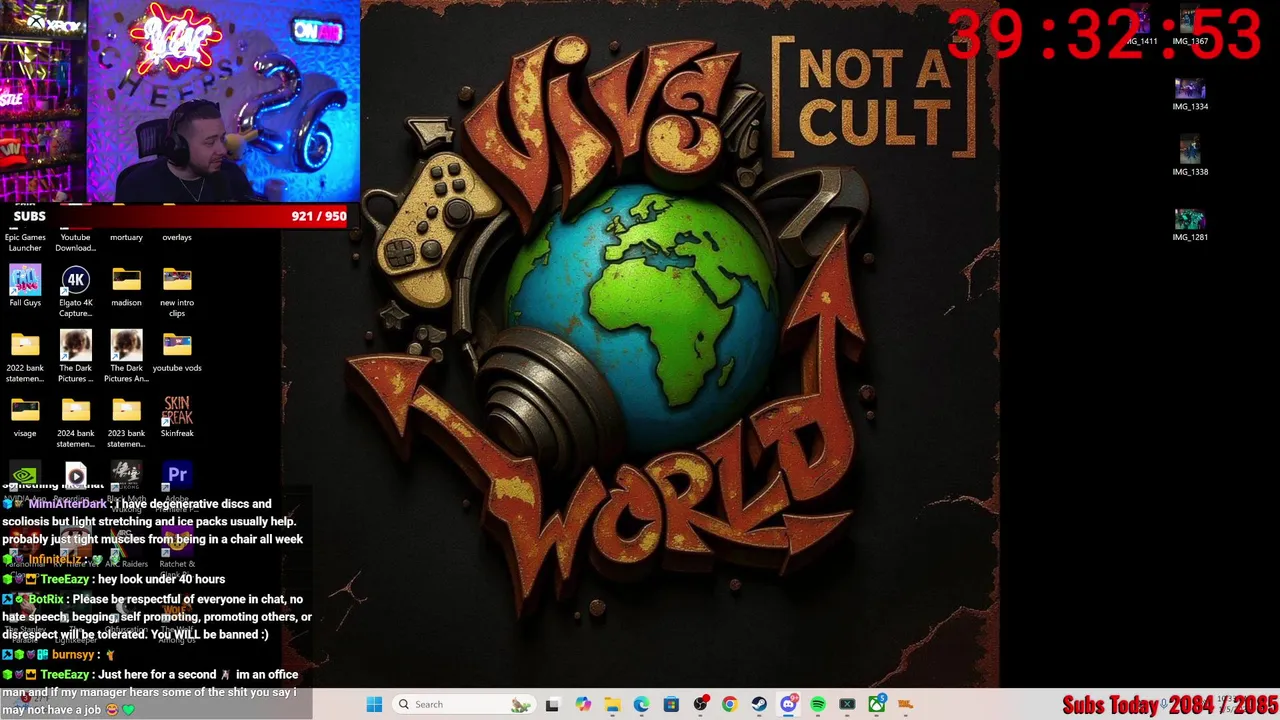This screenshot has height=720, width=1280.
Task: Launch the Adobe Premiere Pro shortcut
Action: pos(177,476)
